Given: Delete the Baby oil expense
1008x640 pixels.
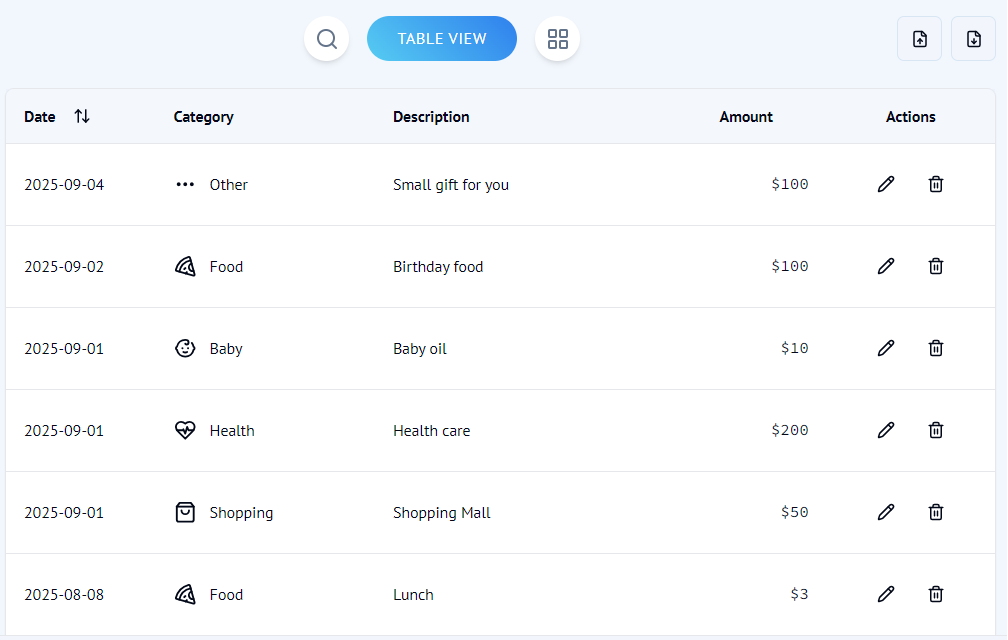Looking at the screenshot, I should pyautogui.click(x=936, y=348).
